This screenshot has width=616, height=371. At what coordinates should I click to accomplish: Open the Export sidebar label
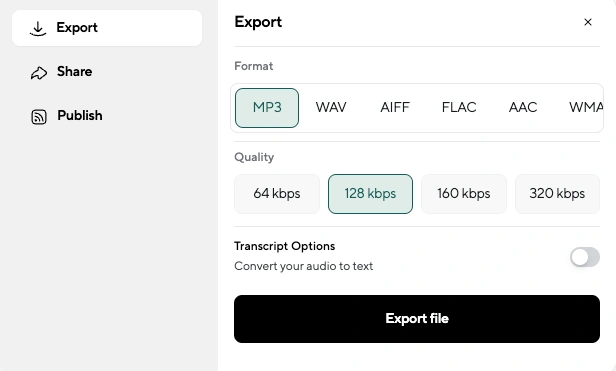point(77,28)
